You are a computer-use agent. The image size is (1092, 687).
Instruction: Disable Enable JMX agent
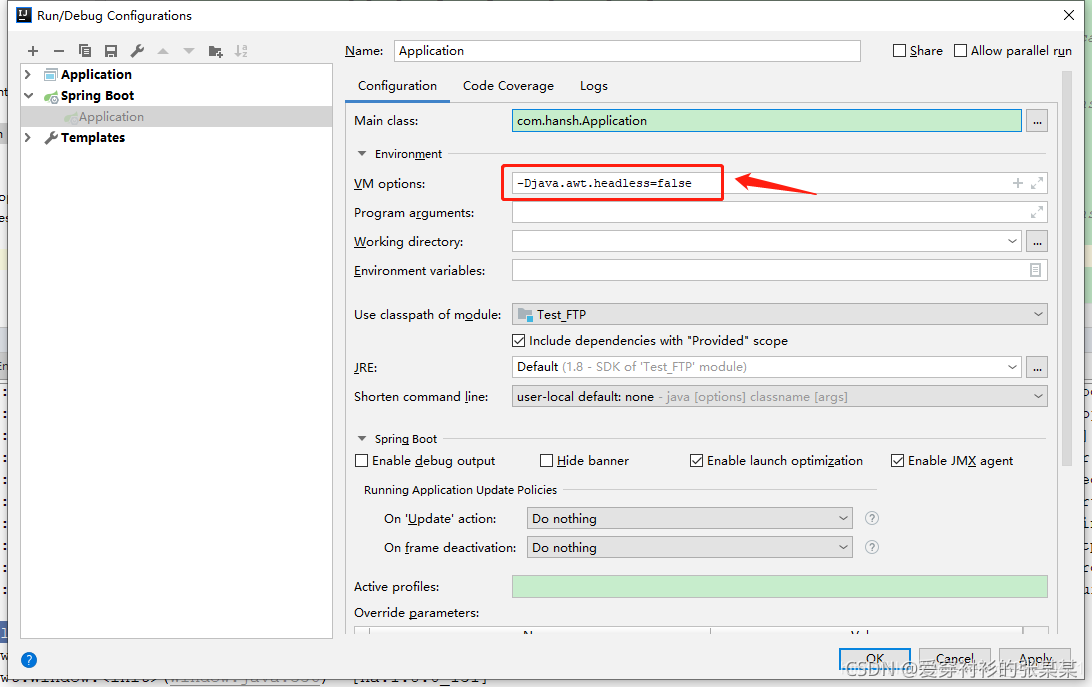[897, 460]
